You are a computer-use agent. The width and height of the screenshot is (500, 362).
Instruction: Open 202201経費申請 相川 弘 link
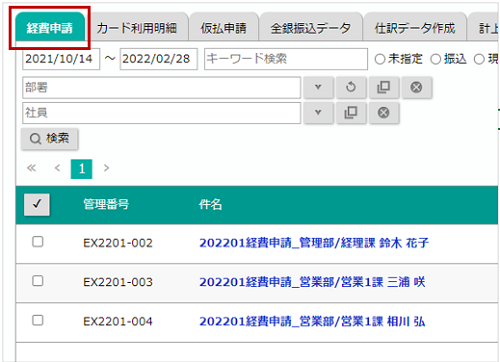point(312,322)
